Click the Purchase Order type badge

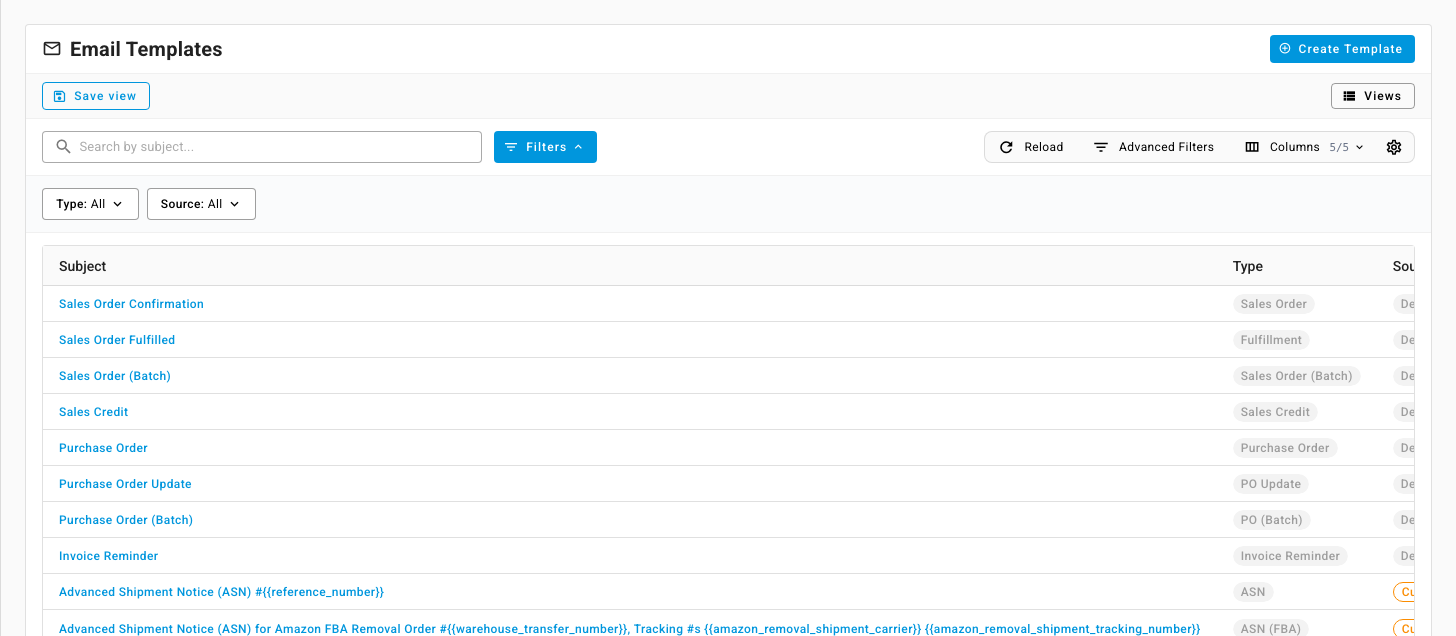pos(1285,448)
